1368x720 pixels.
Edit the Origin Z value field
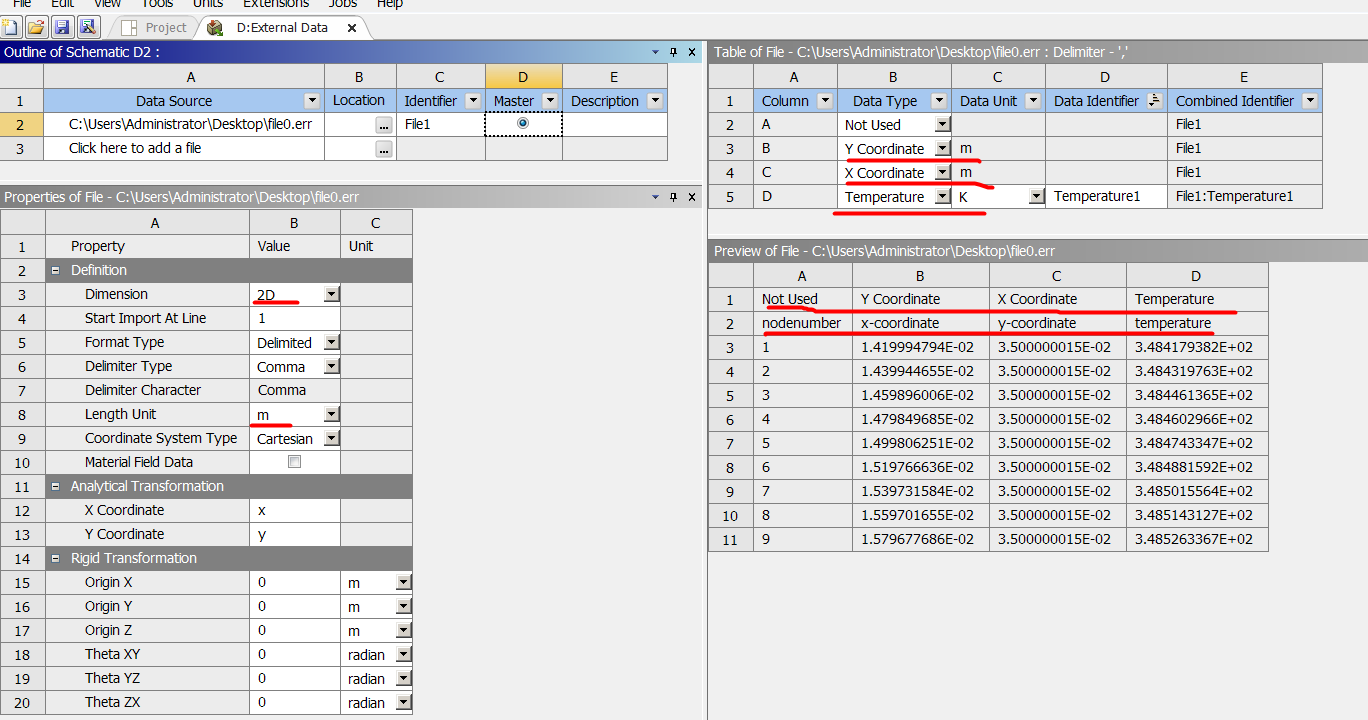(x=294, y=630)
